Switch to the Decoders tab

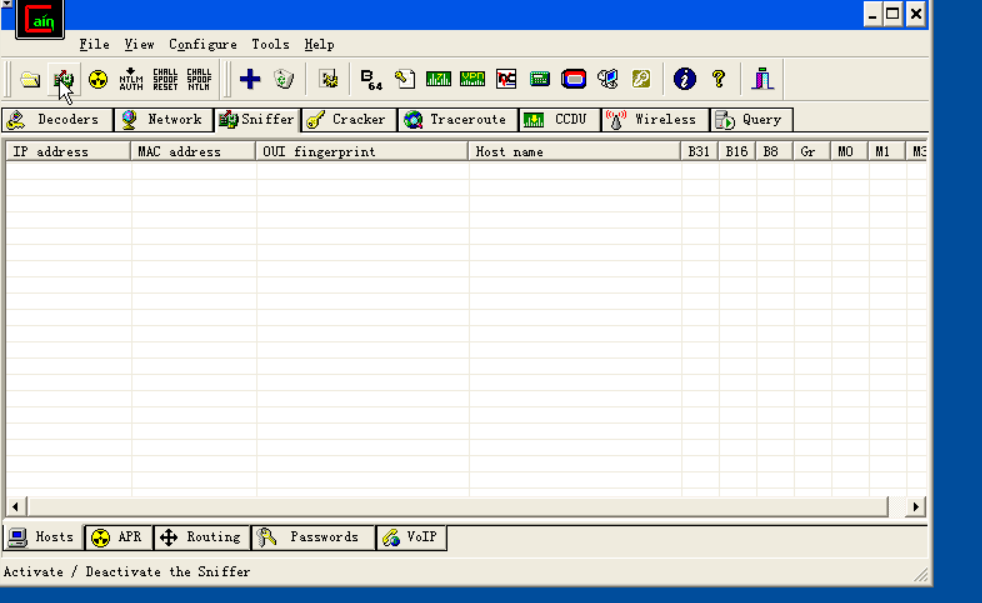(x=57, y=120)
